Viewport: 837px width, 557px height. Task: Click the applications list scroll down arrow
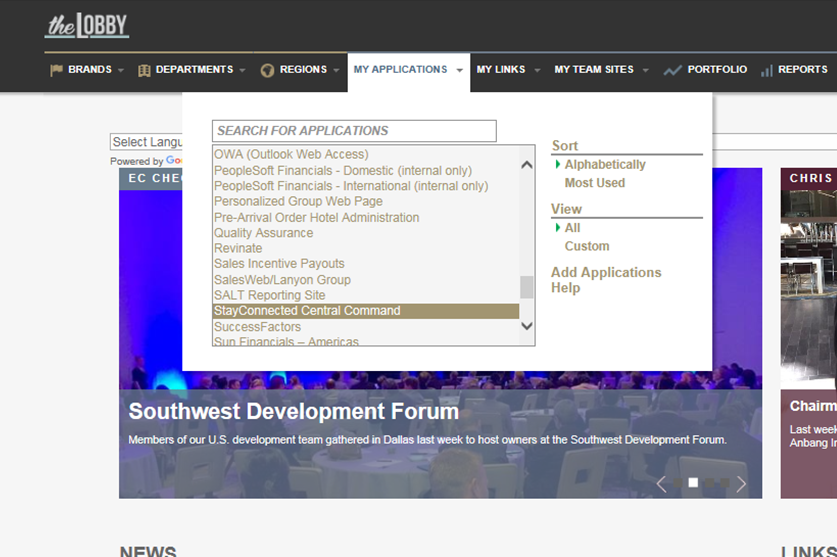pos(526,326)
